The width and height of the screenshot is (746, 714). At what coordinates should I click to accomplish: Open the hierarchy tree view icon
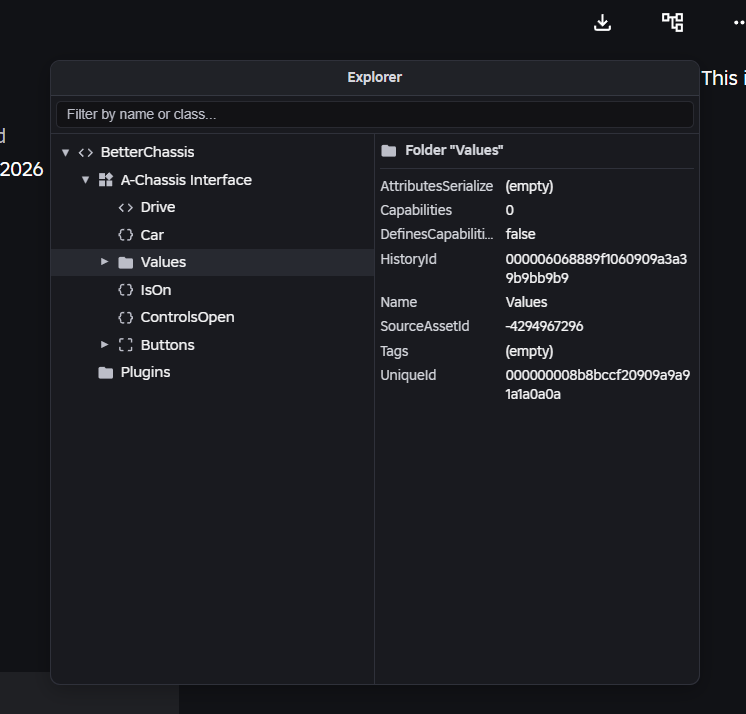tap(673, 22)
